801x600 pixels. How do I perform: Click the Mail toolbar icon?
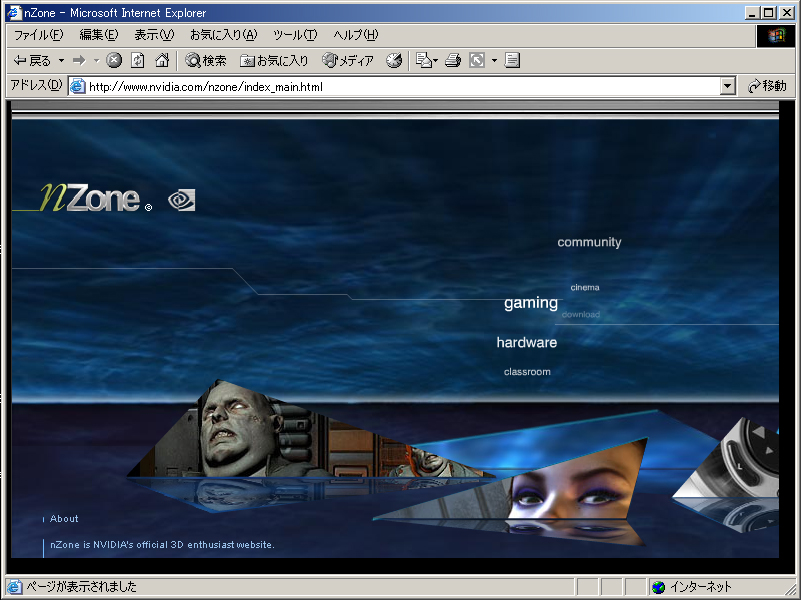(423, 61)
